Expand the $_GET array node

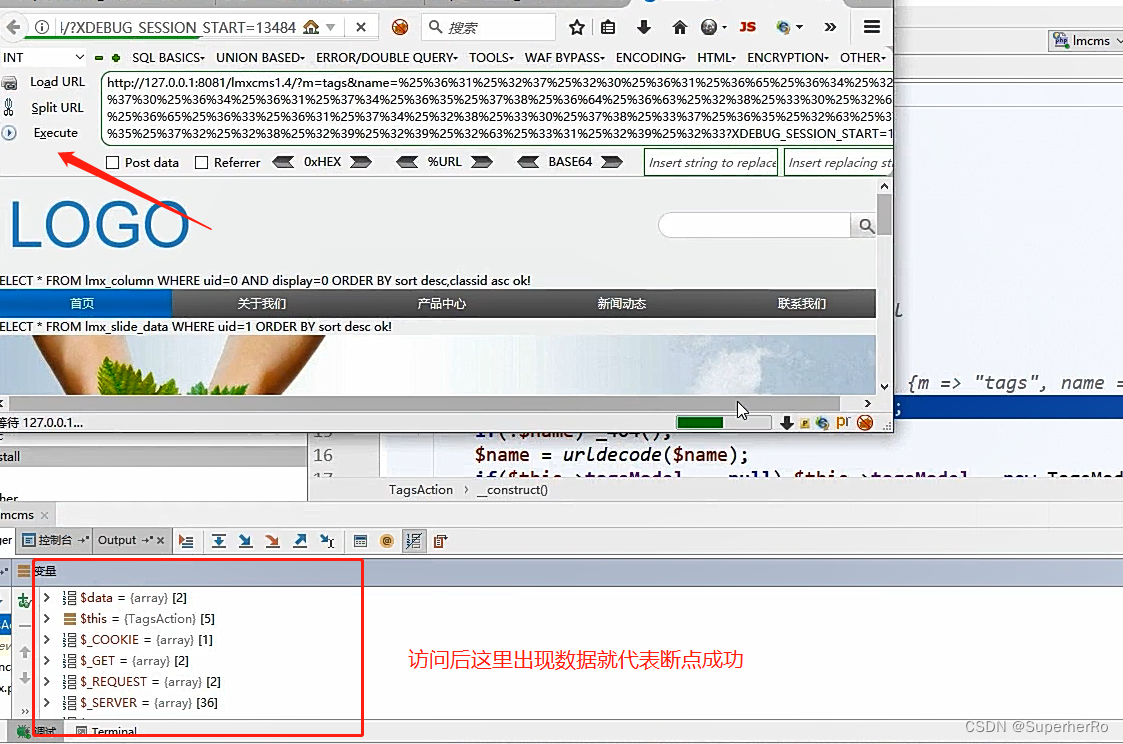click(47, 660)
